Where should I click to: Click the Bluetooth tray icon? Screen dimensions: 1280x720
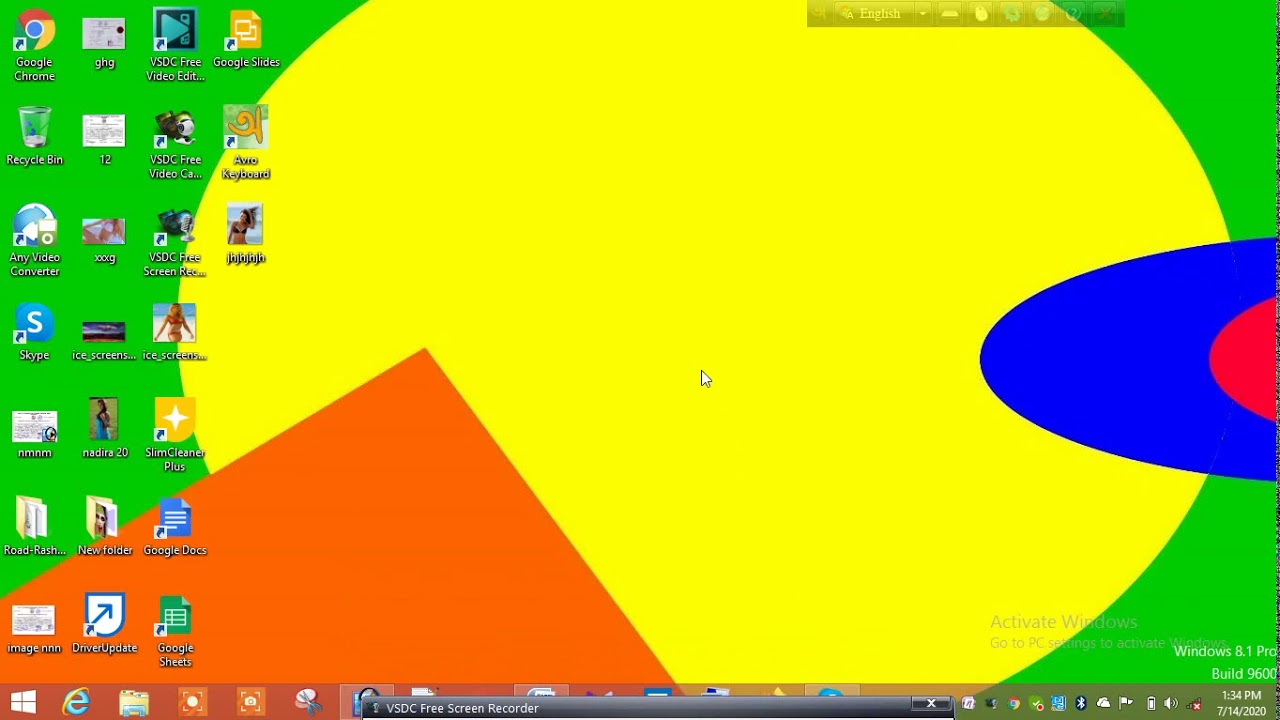1081,703
